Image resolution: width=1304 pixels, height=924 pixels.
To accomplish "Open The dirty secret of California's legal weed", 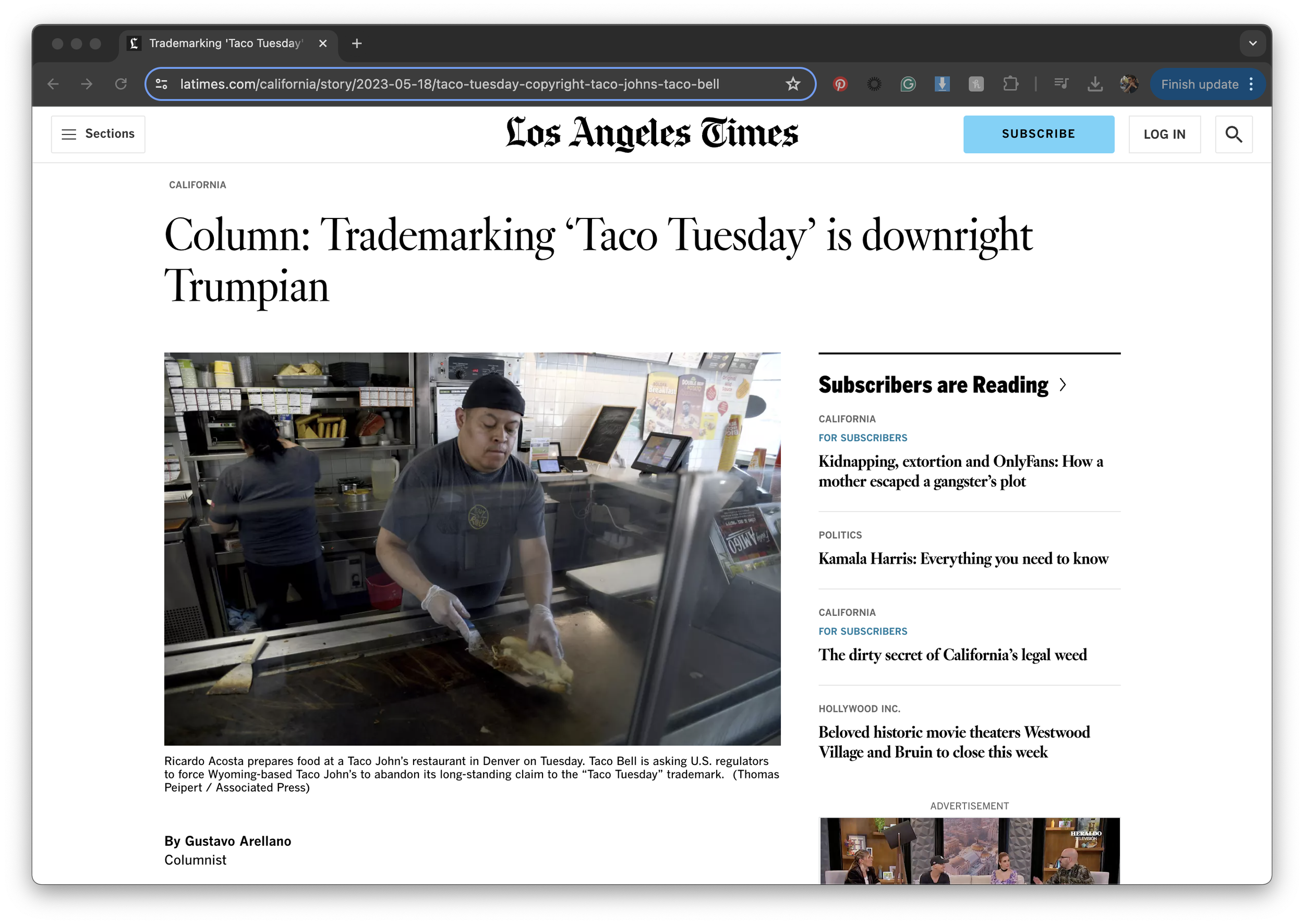I will [953, 655].
